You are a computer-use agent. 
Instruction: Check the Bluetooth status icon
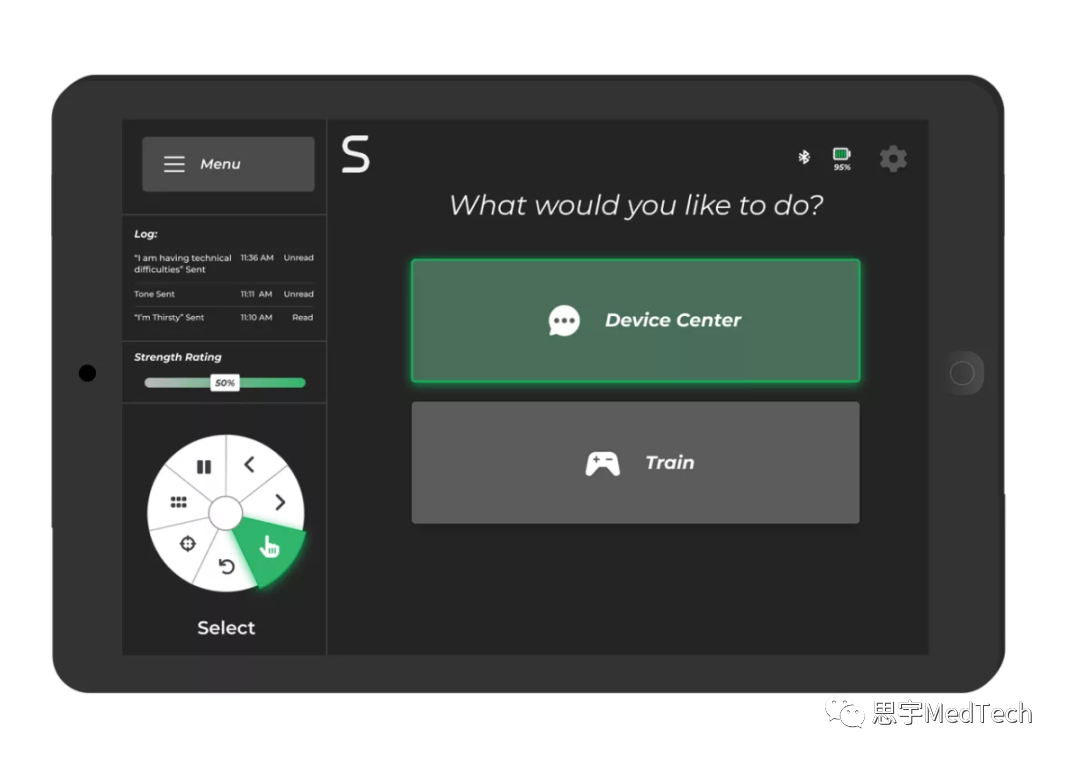[804, 157]
